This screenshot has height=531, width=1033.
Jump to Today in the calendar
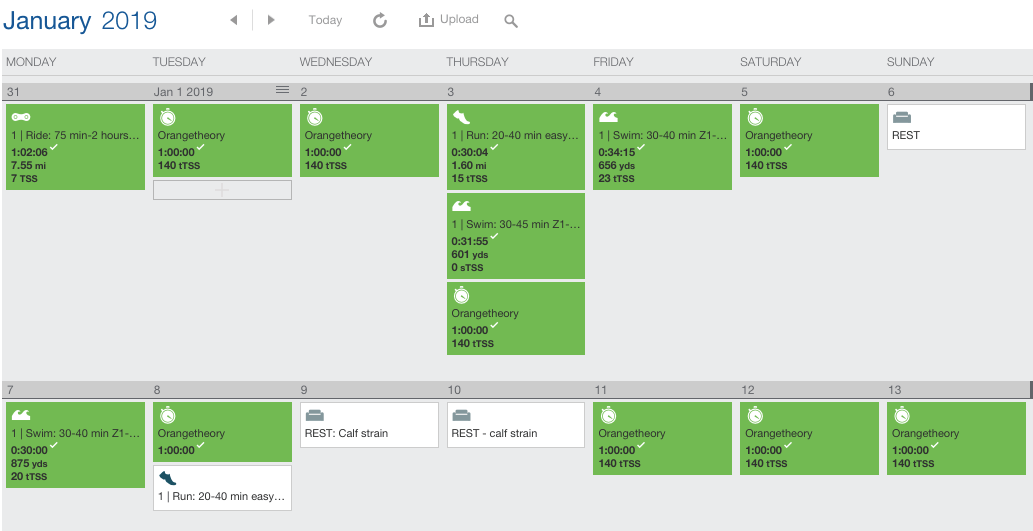(325, 20)
